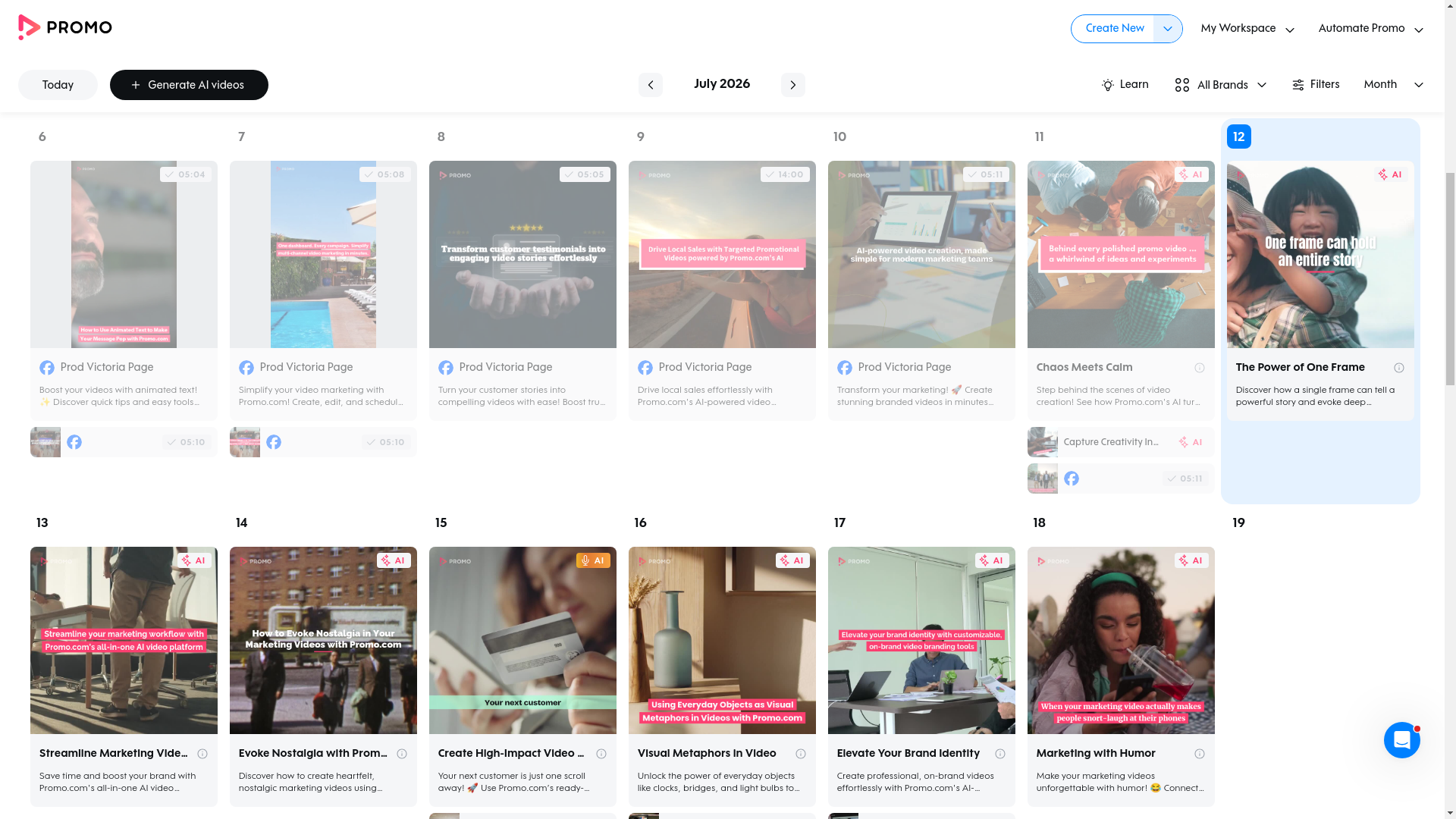Click the July 2026 month label
The height and width of the screenshot is (819, 1456).
tap(722, 84)
